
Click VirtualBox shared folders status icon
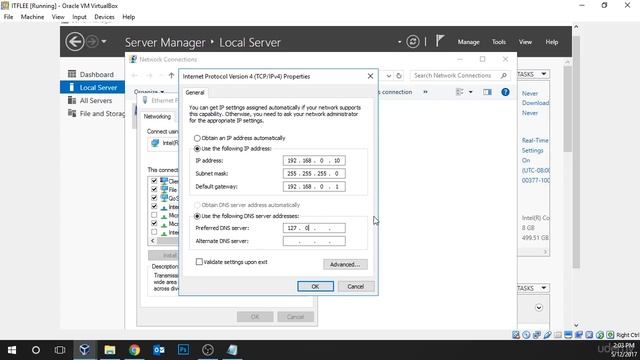point(558,335)
